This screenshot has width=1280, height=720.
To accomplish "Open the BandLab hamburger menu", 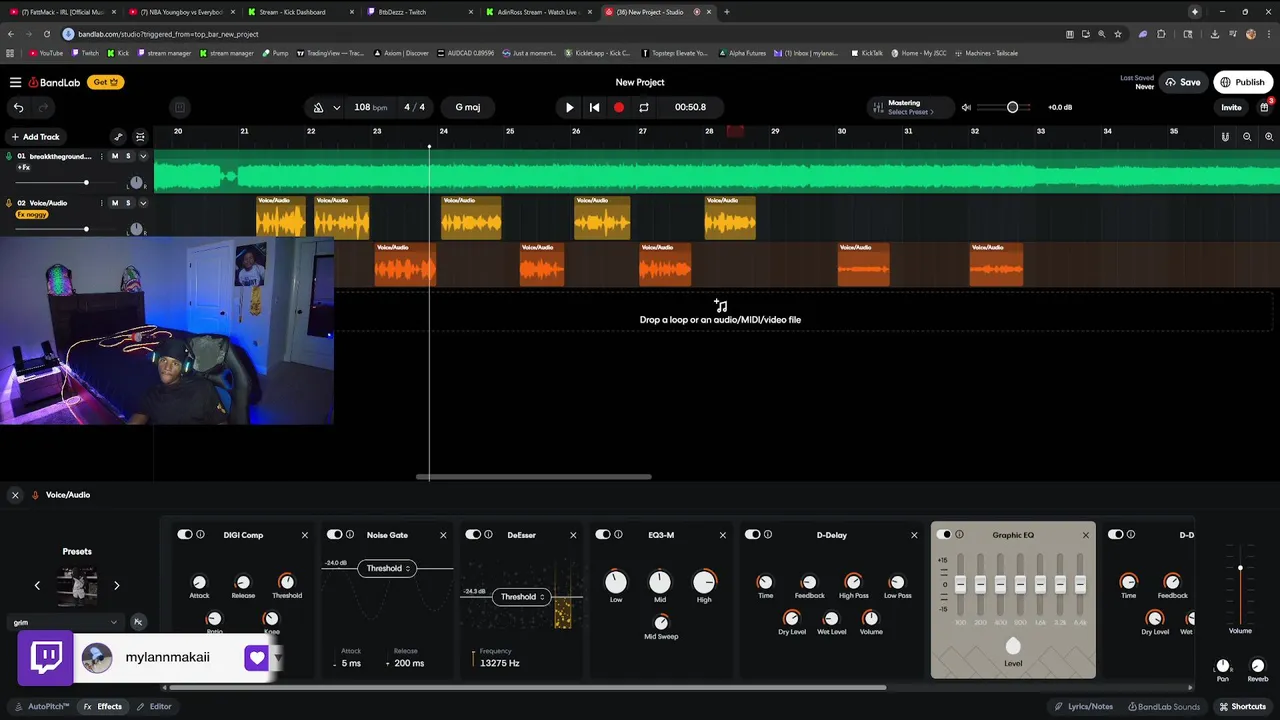I will click(x=15, y=82).
